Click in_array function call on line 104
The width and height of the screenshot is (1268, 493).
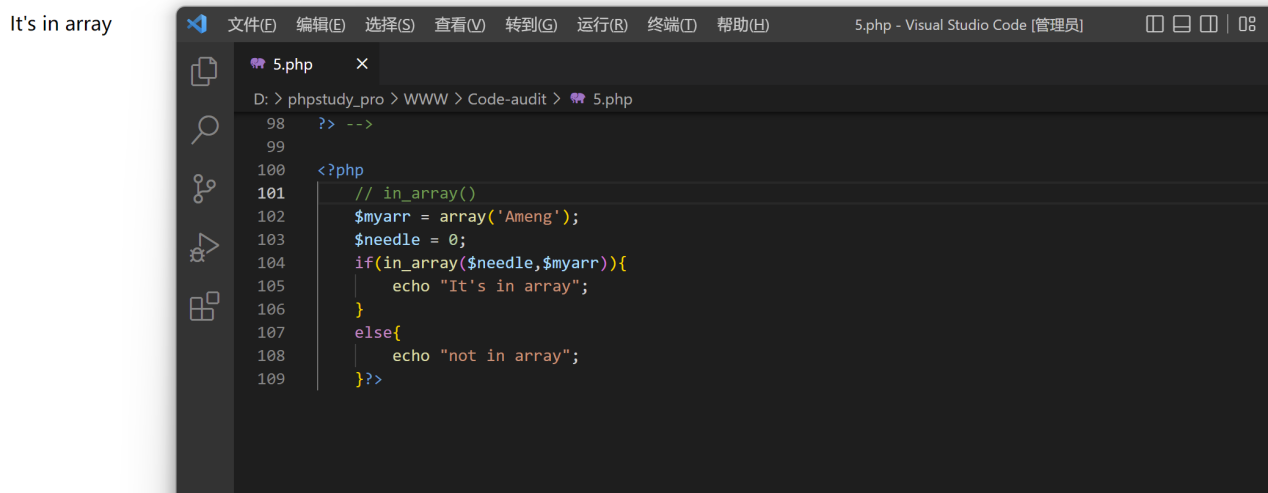pos(420,263)
